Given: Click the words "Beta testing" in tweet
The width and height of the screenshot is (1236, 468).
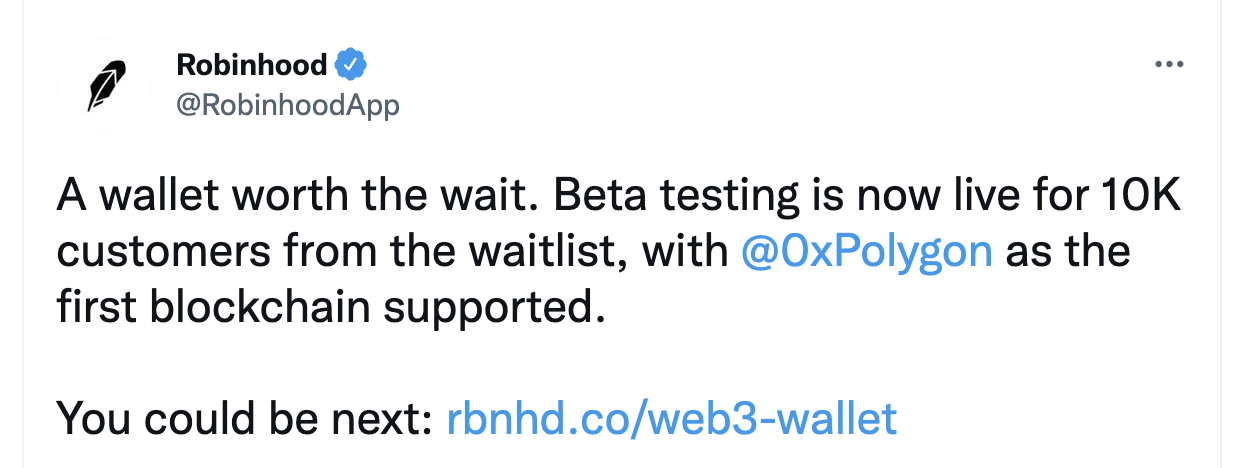Looking at the screenshot, I should coord(676,197).
